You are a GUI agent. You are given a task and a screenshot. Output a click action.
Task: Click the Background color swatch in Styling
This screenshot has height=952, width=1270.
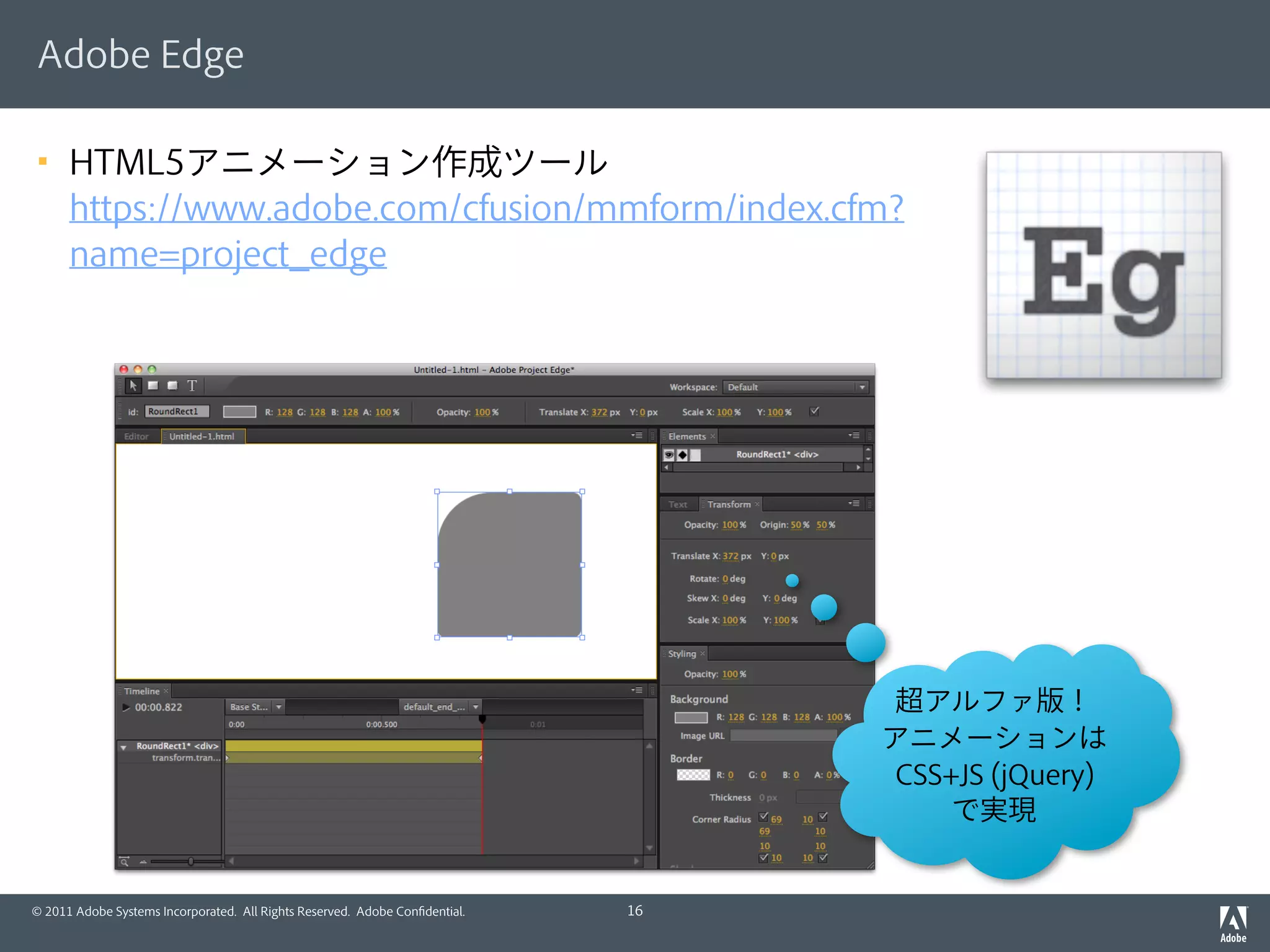point(691,718)
